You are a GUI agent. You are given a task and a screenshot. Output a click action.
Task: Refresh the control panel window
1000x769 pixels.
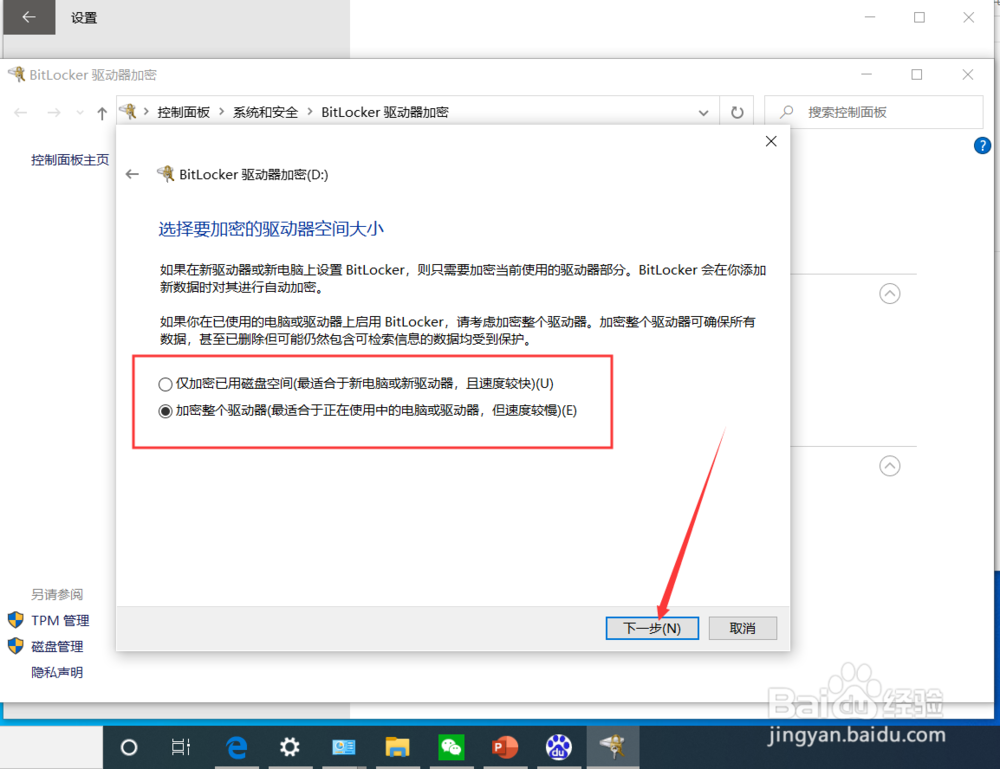[737, 112]
